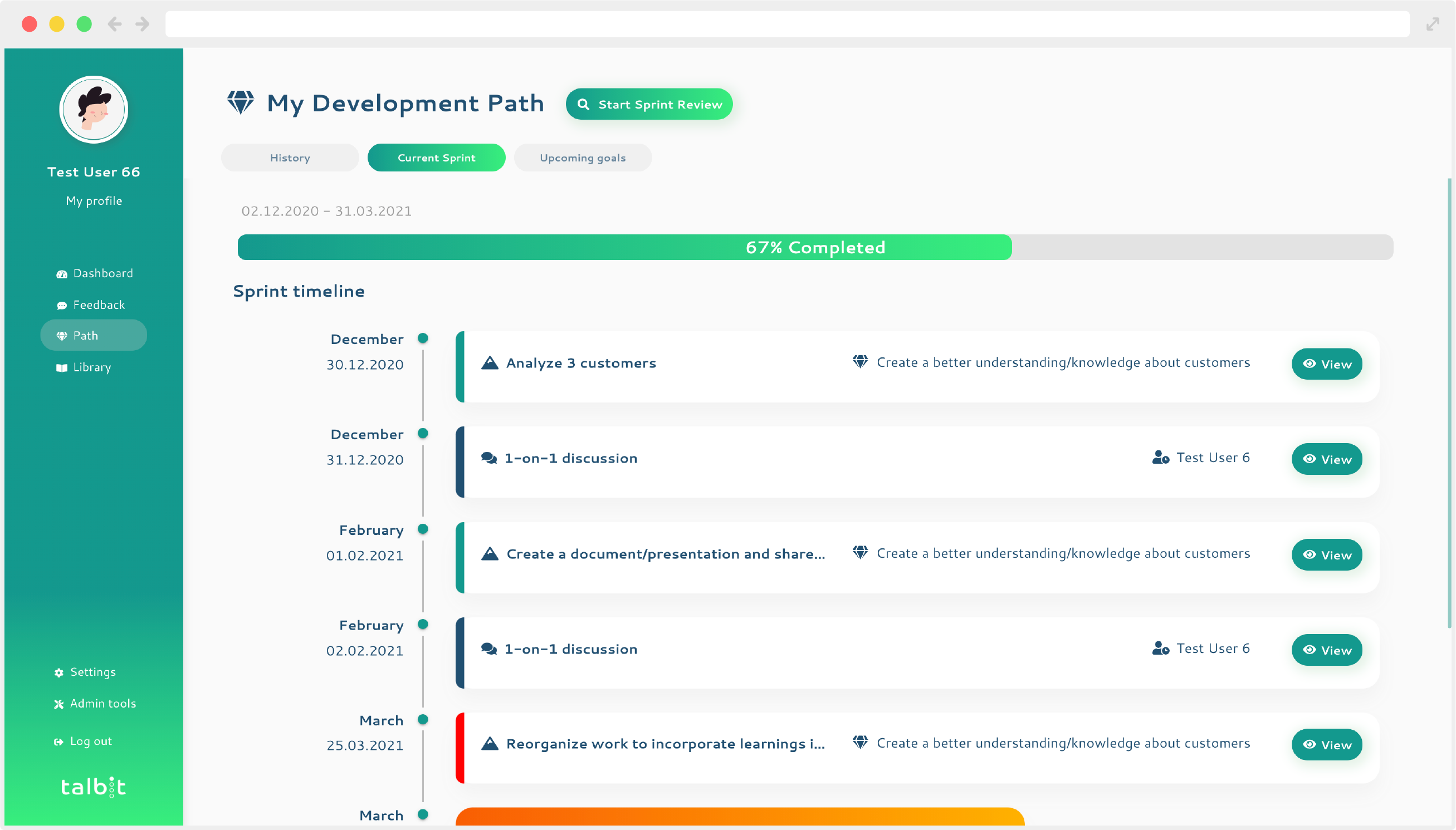The width and height of the screenshot is (1456, 830).
Task: Select the Current Sprint tab
Action: pyautogui.click(x=436, y=158)
